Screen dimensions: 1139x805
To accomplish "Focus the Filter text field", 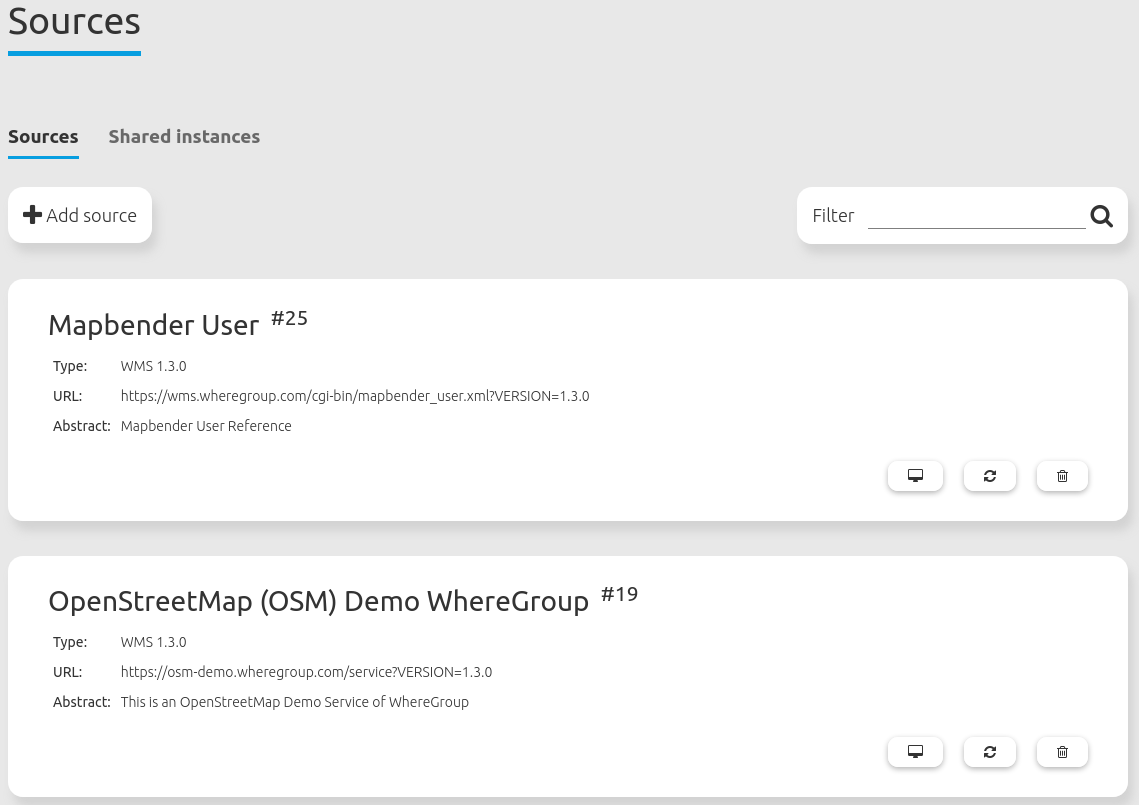I will click(976, 216).
